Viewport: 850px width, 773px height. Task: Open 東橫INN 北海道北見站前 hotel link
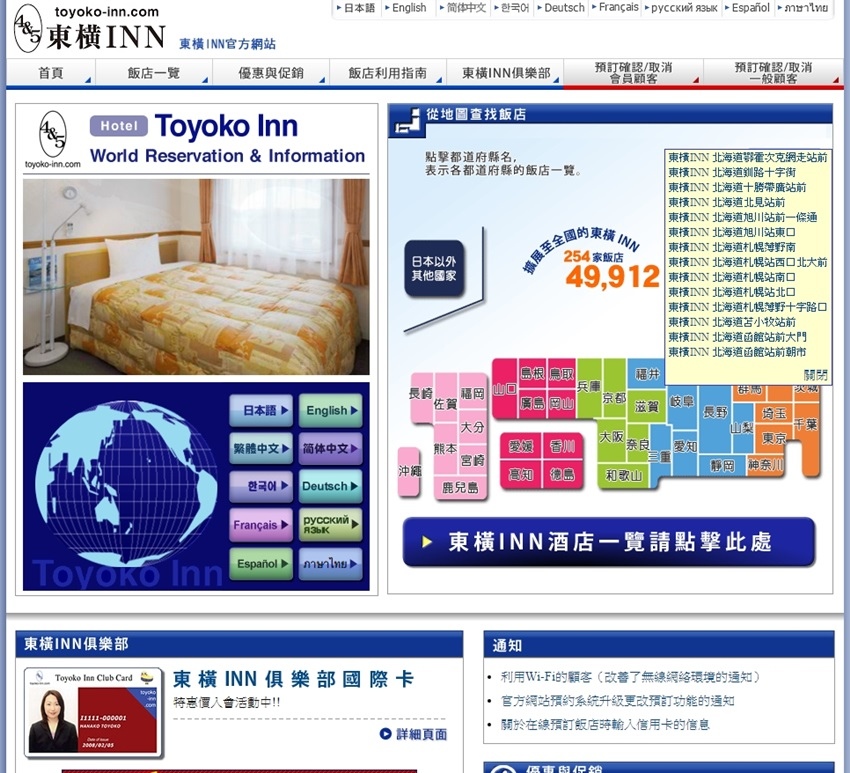coord(726,202)
